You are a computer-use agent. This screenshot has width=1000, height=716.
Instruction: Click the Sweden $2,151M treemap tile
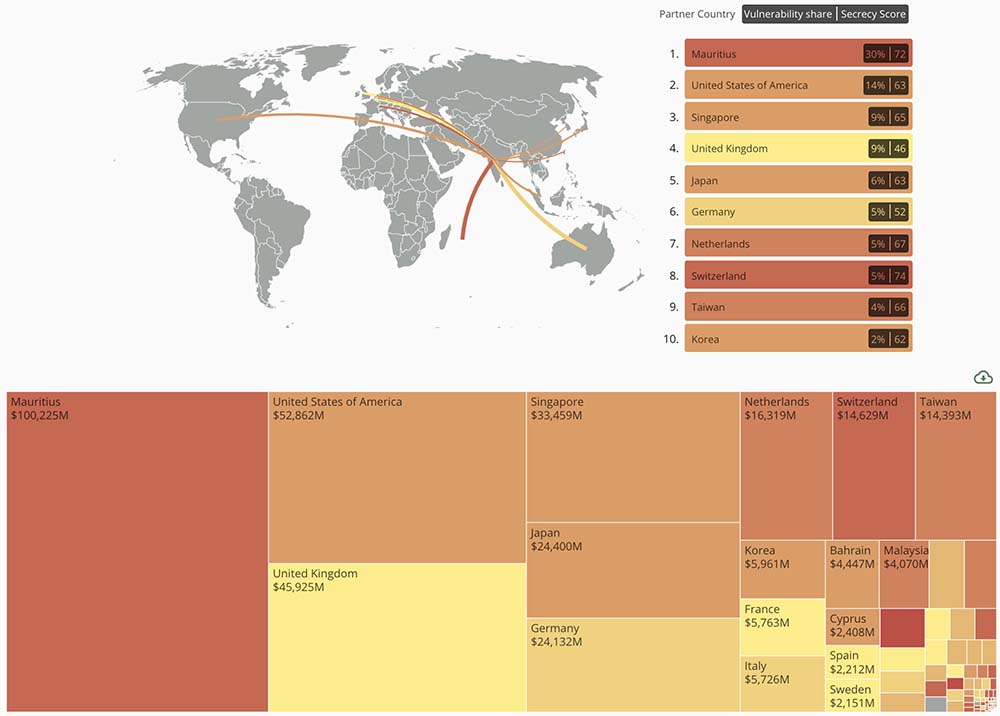[853, 696]
